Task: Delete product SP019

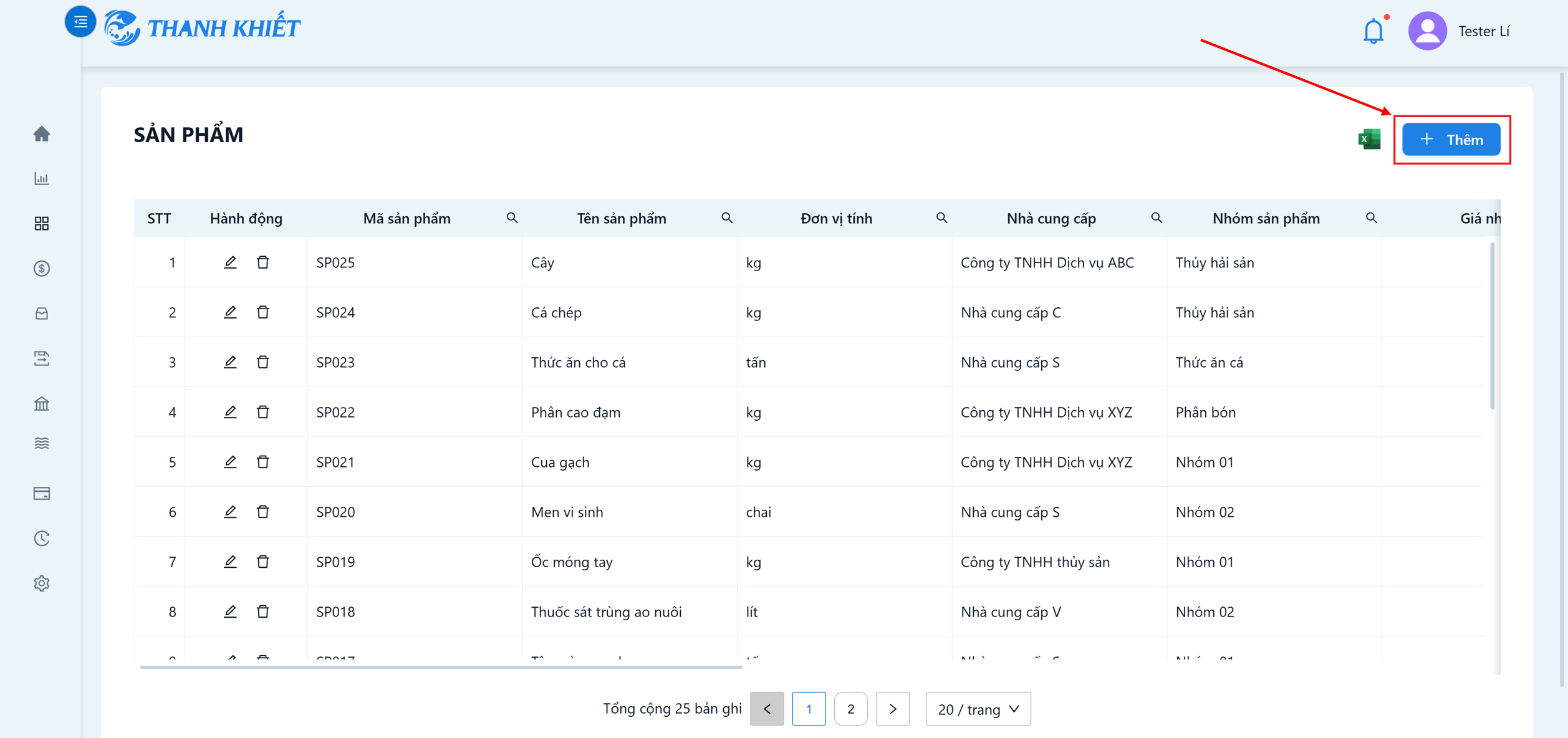Action: coord(263,562)
